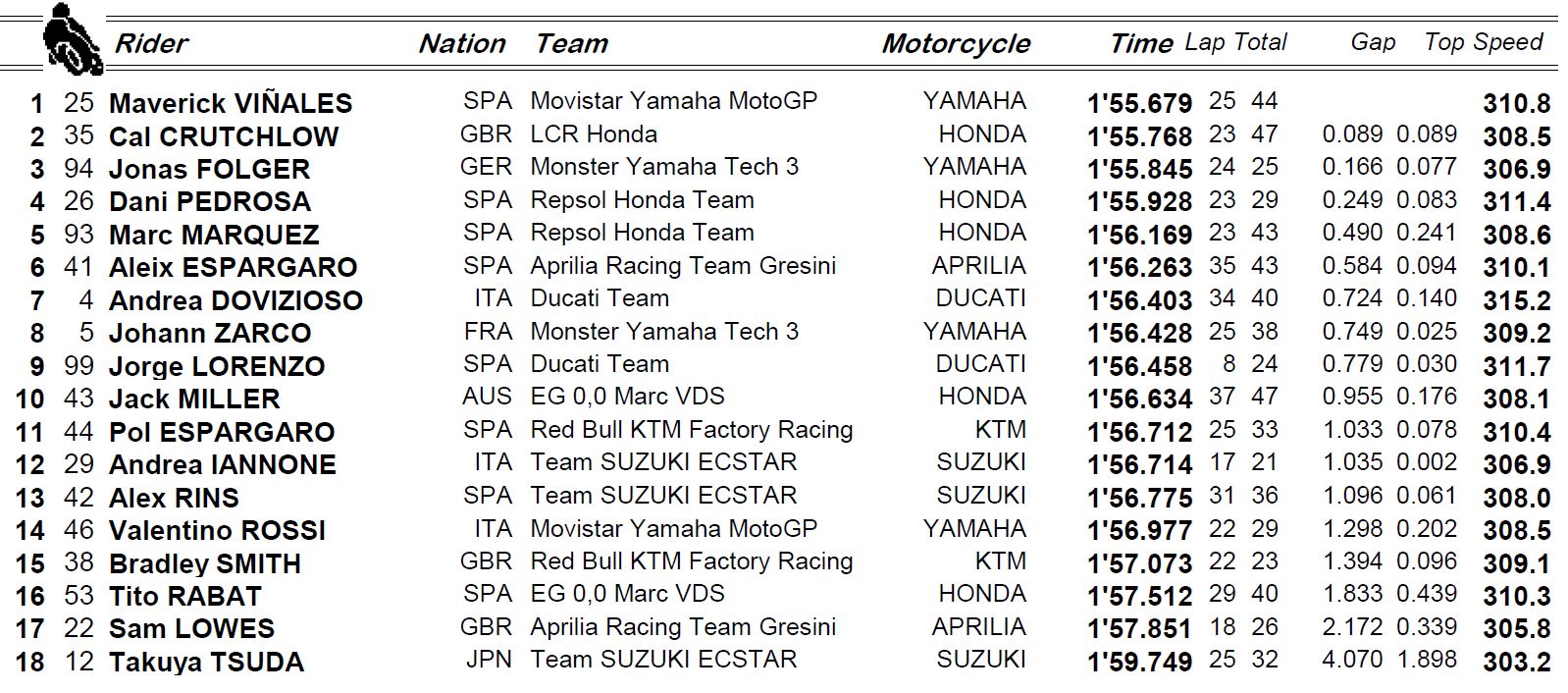The width and height of the screenshot is (1568, 693).
Task: Click the Gap column header
Action: [x=1373, y=42]
